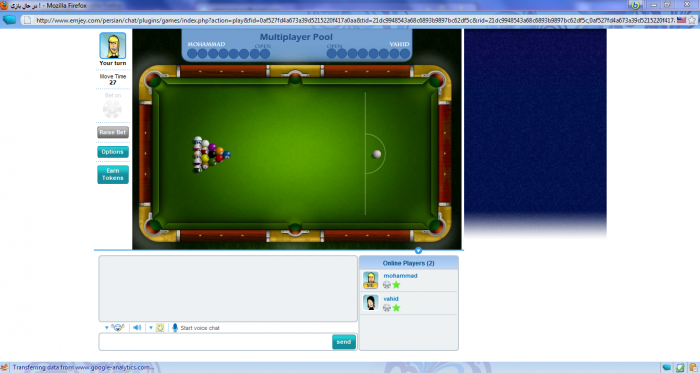
Task: Start voice chat with the microphone icon
Action: click(175, 327)
